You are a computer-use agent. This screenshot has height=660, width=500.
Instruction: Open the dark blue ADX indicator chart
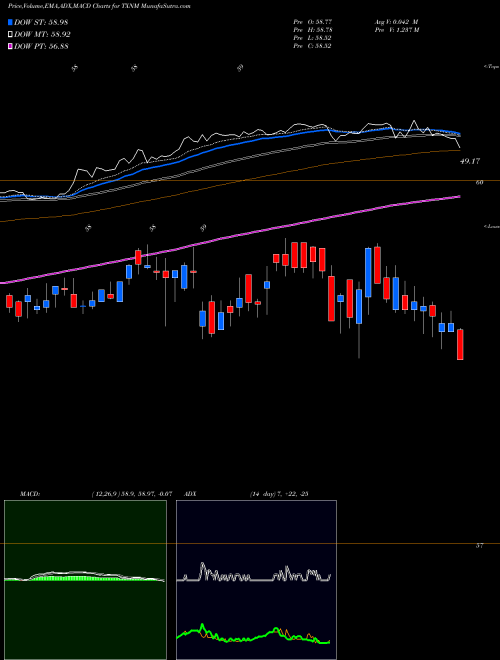(256, 580)
